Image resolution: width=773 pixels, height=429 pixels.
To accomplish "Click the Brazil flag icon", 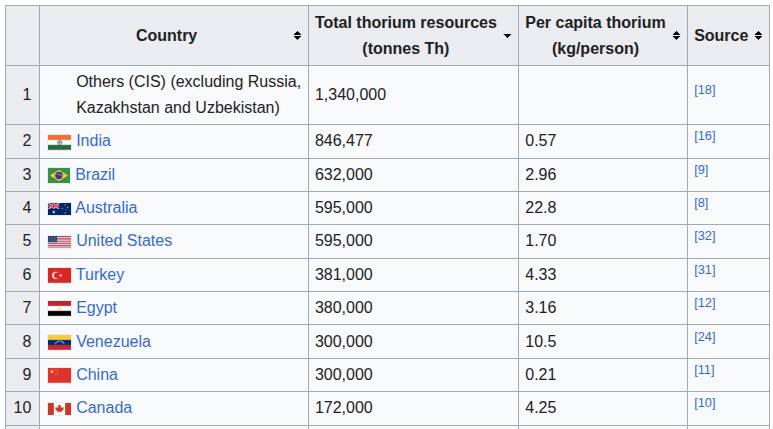I will pos(59,176).
